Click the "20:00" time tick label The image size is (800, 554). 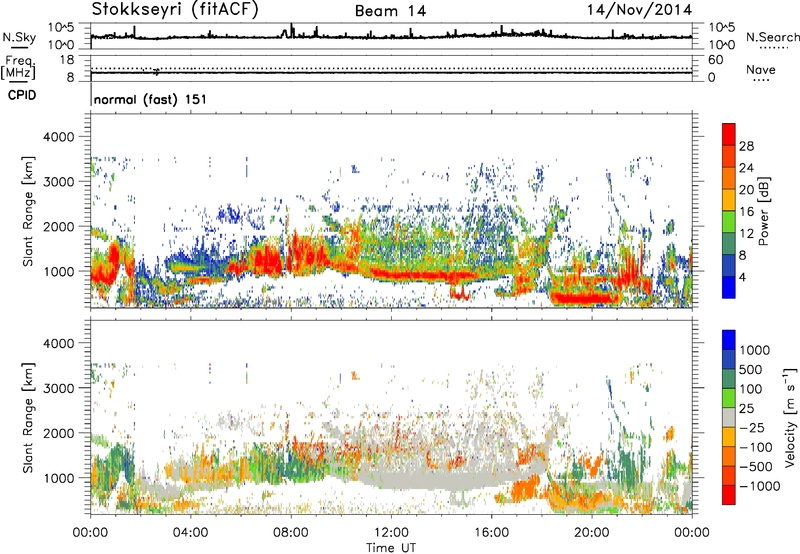[x=592, y=533]
